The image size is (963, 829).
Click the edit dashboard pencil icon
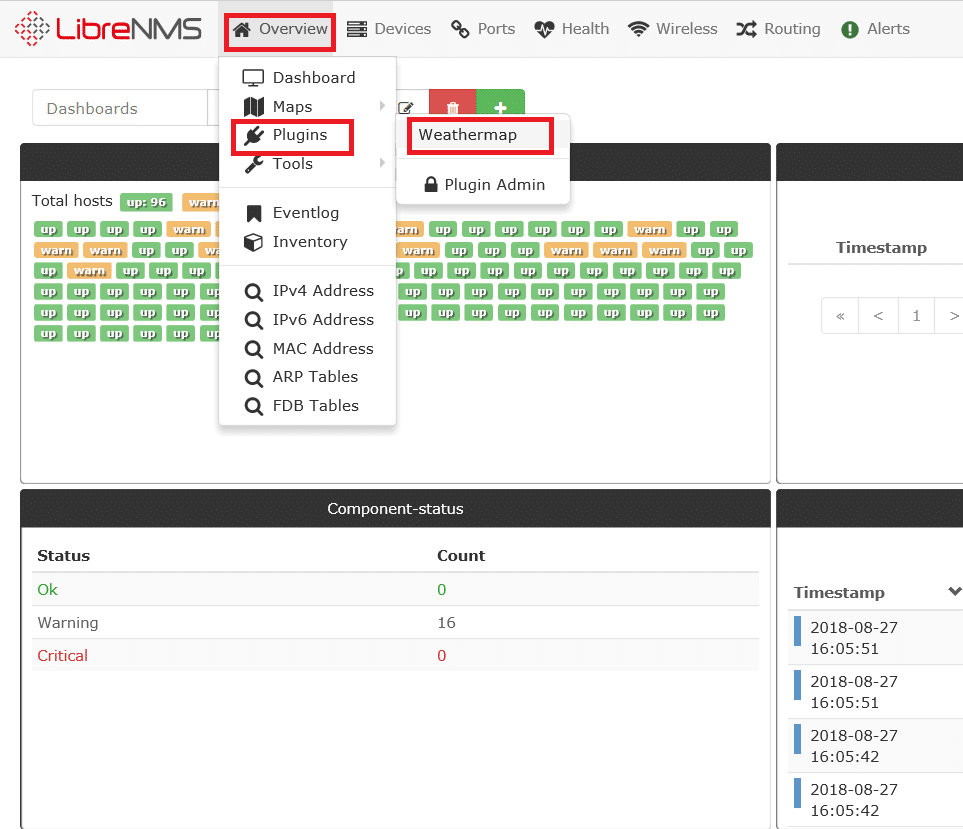point(406,107)
